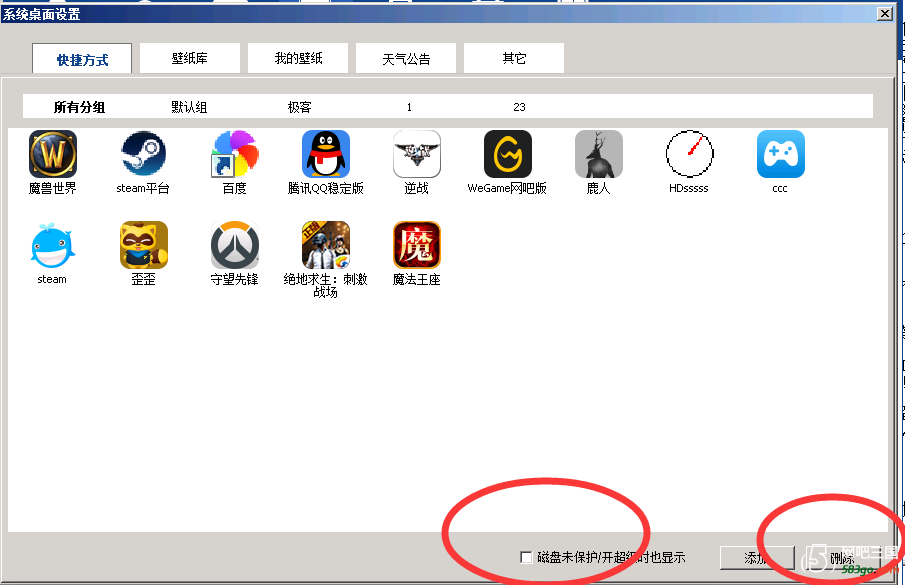Select the 守望先锋 Overwatch icon
905x585 pixels.
point(234,245)
